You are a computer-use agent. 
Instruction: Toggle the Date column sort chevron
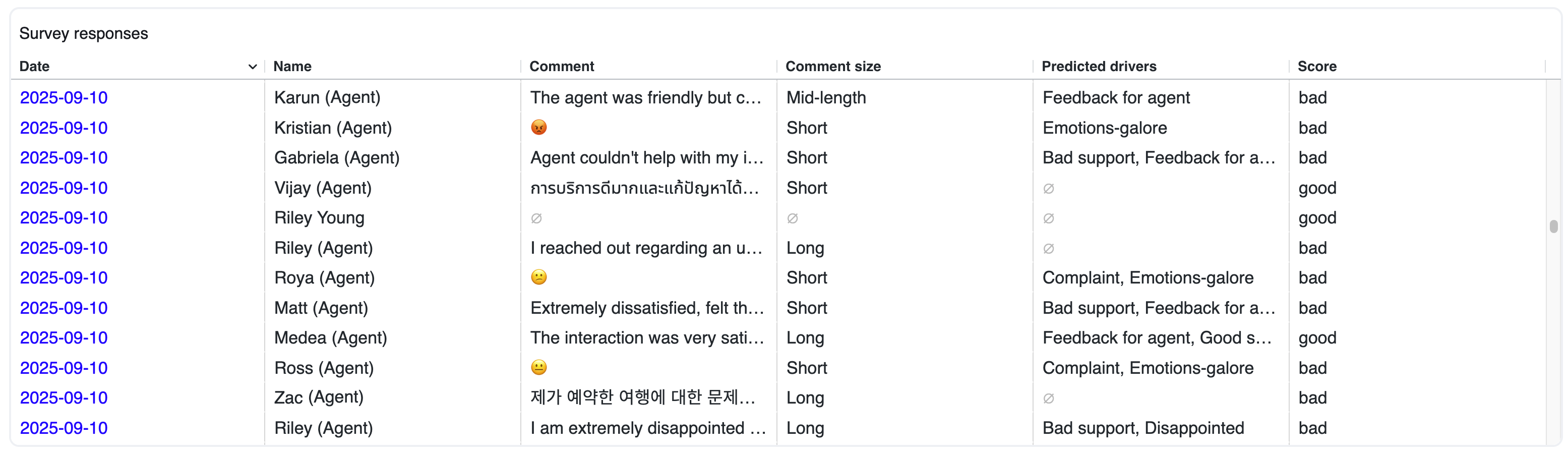[x=253, y=67]
